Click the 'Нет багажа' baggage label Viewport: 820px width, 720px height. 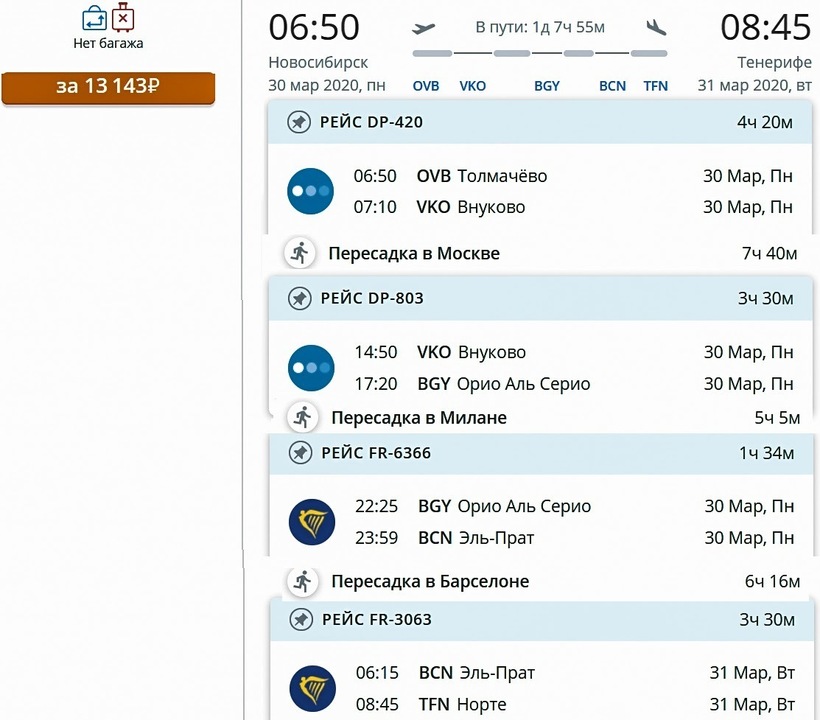coord(108,44)
